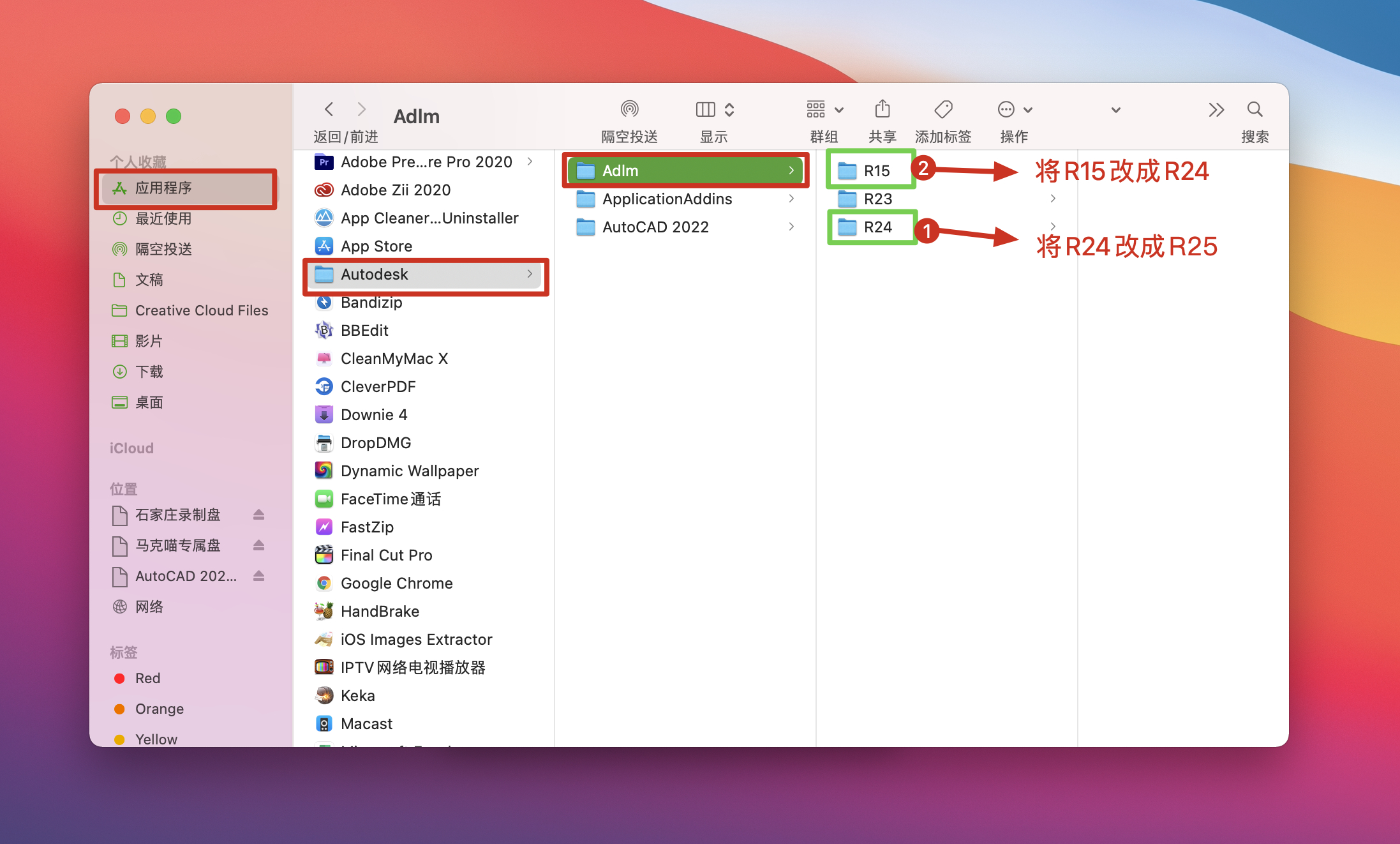
Task: Select 最近使用 in the sidebar
Action: [x=163, y=218]
